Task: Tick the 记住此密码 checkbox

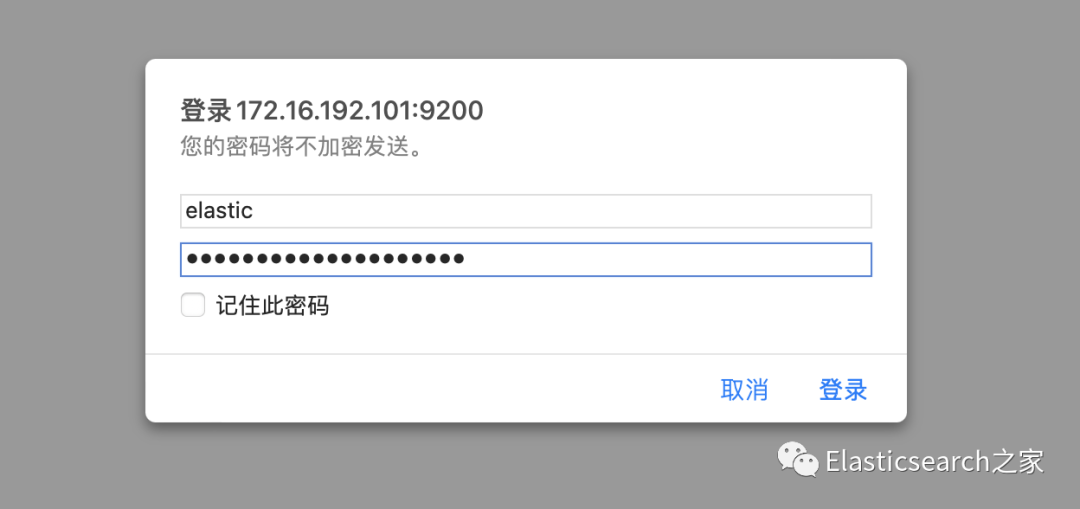Action: (x=193, y=305)
